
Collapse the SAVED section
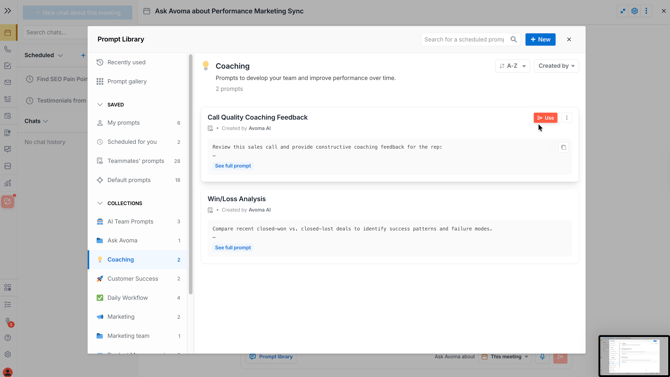click(x=100, y=105)
